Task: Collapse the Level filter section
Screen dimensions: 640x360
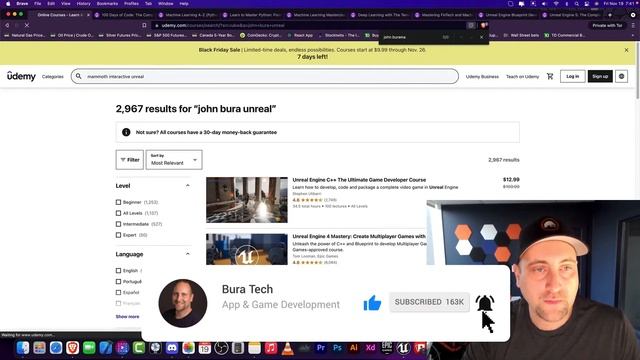Action: 188,186
